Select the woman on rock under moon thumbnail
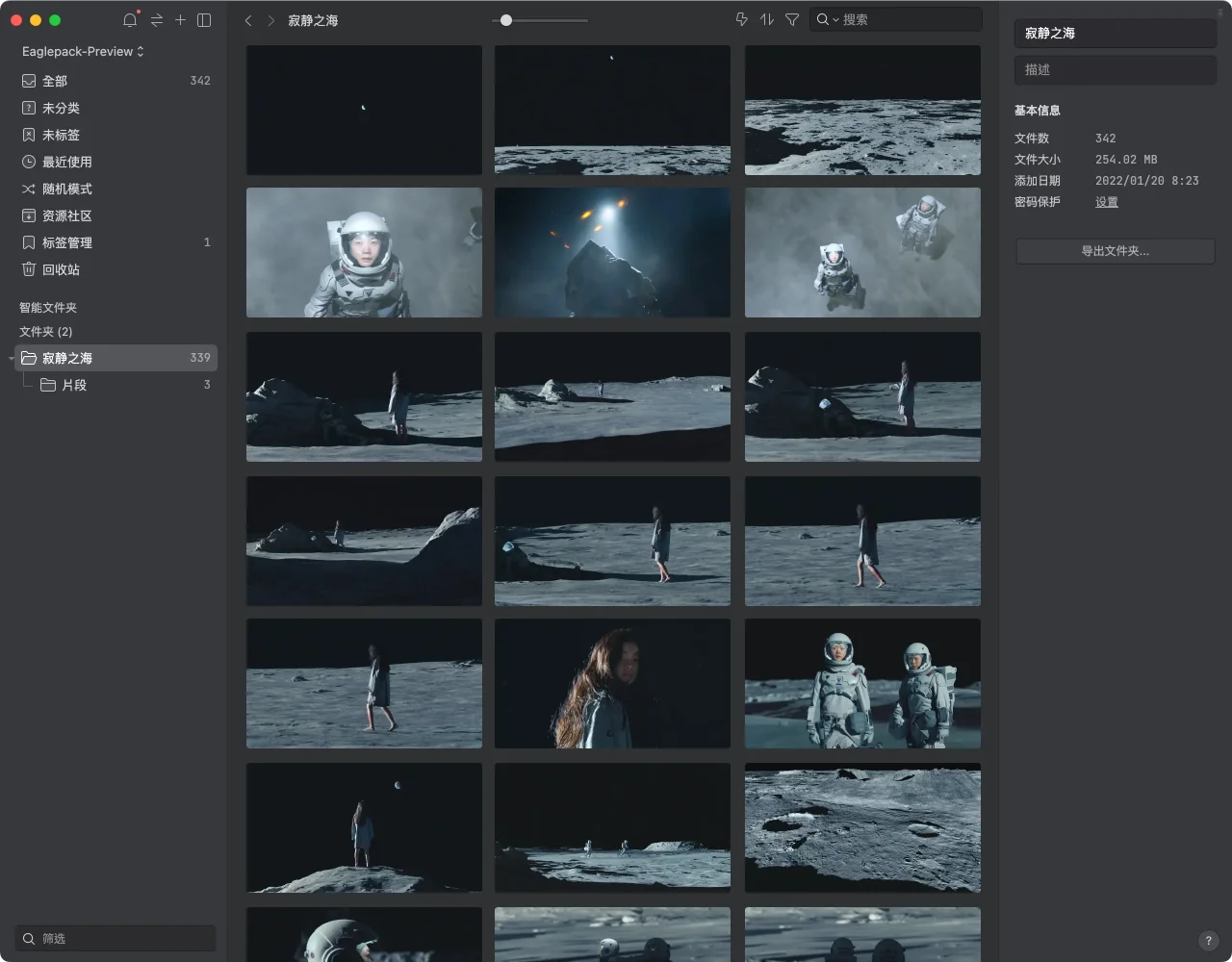Image resolution: width=1232 pixels, height=962 pixels. (x=364, y=827)
